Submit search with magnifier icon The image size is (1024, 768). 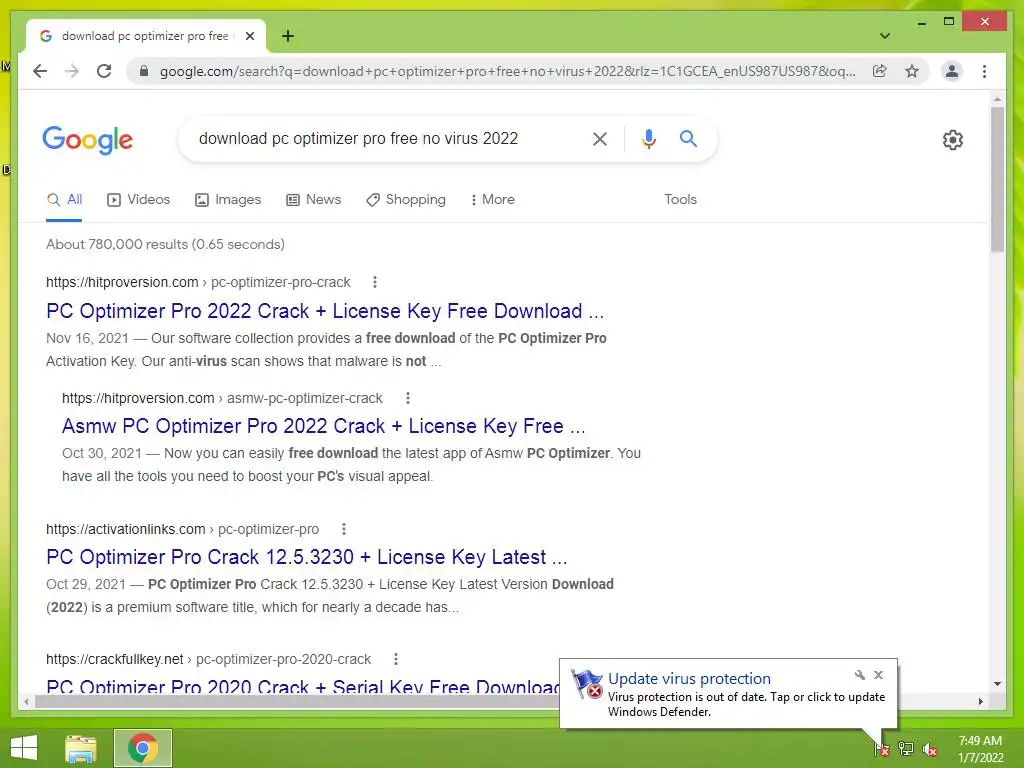pyautogui.click(x=688, y=138)
